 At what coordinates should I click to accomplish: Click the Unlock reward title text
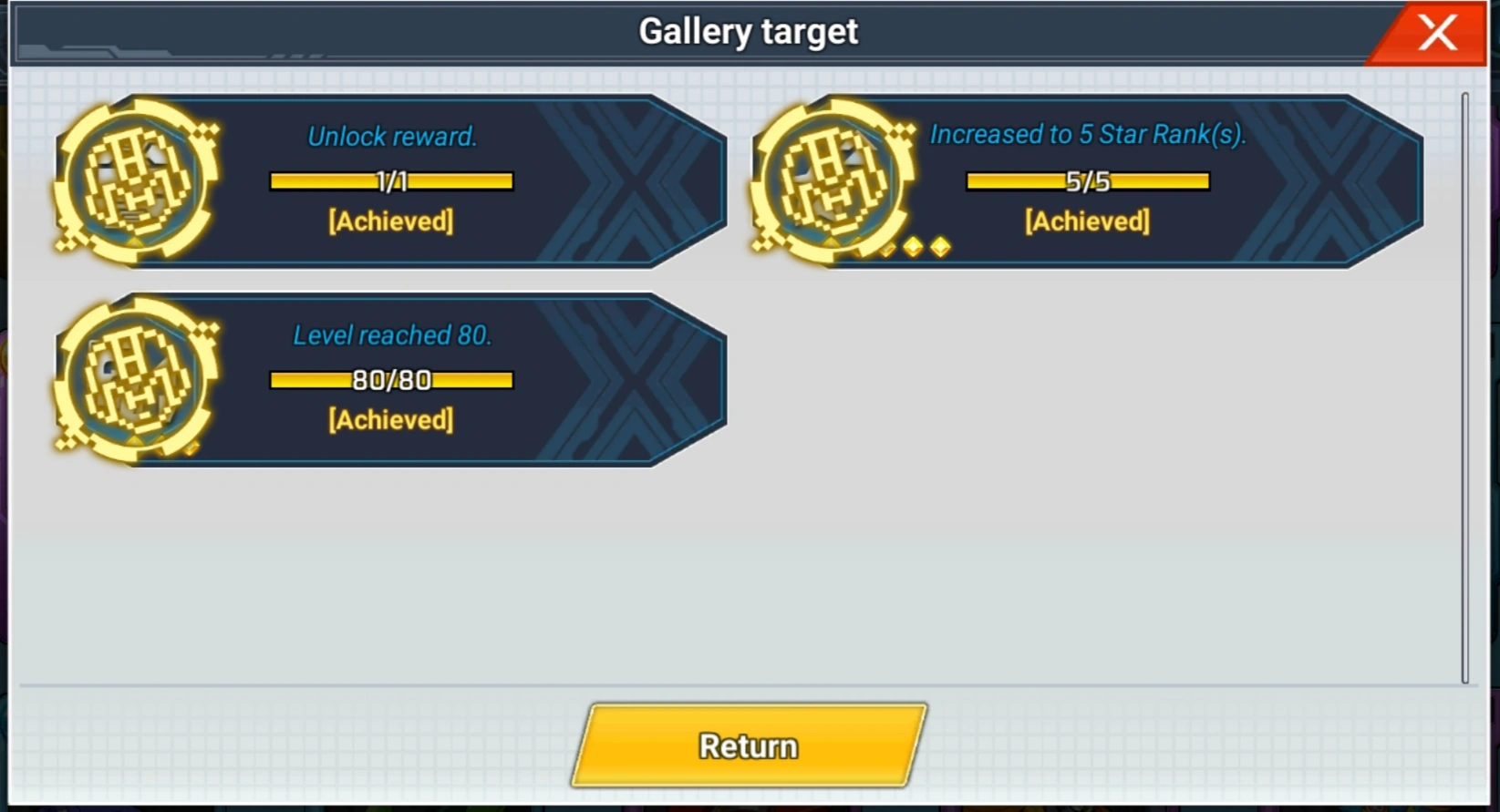(392, 137)
